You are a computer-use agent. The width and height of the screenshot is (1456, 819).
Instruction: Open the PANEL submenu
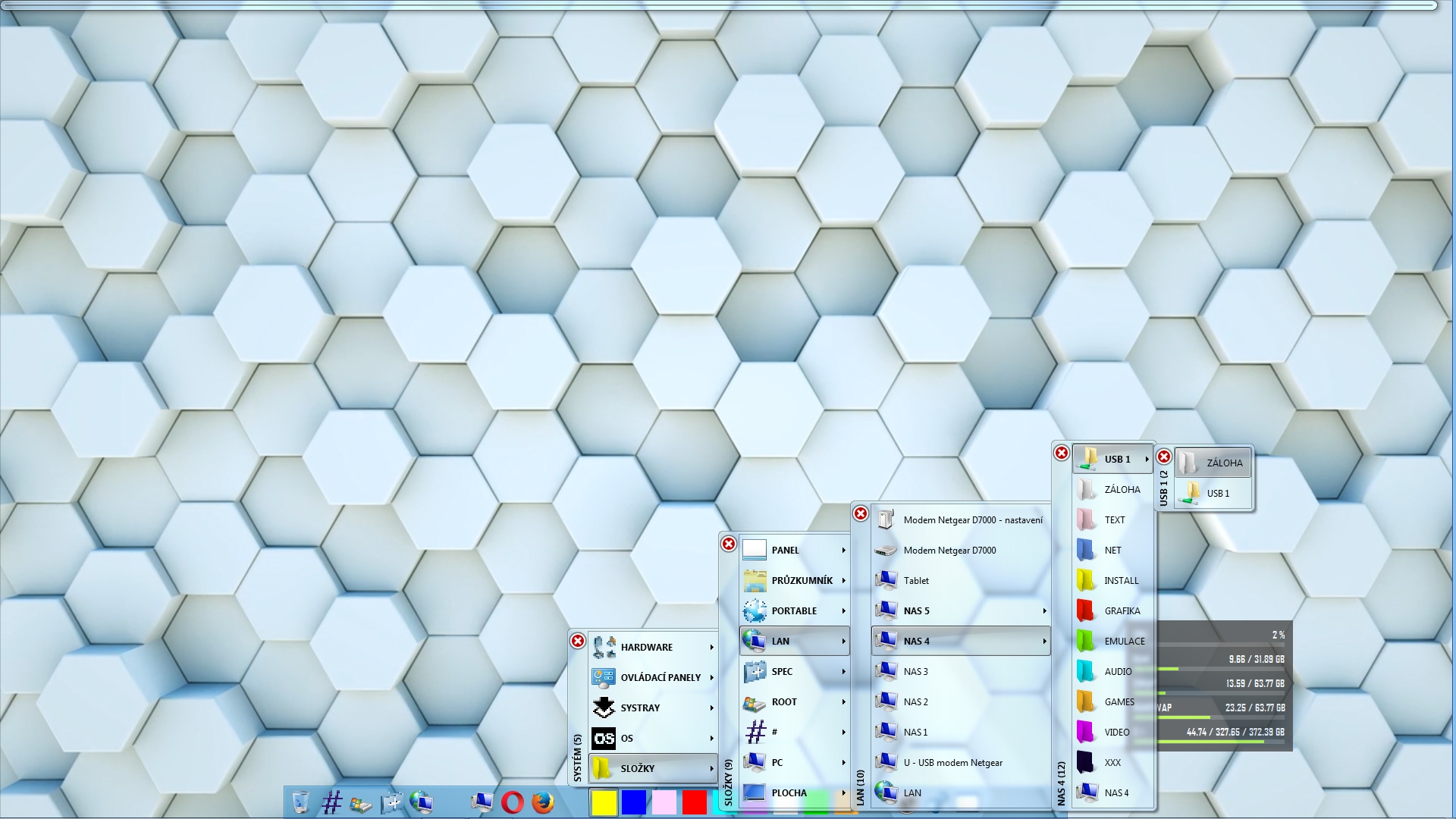pyautogui.click(x=794, y=550)
